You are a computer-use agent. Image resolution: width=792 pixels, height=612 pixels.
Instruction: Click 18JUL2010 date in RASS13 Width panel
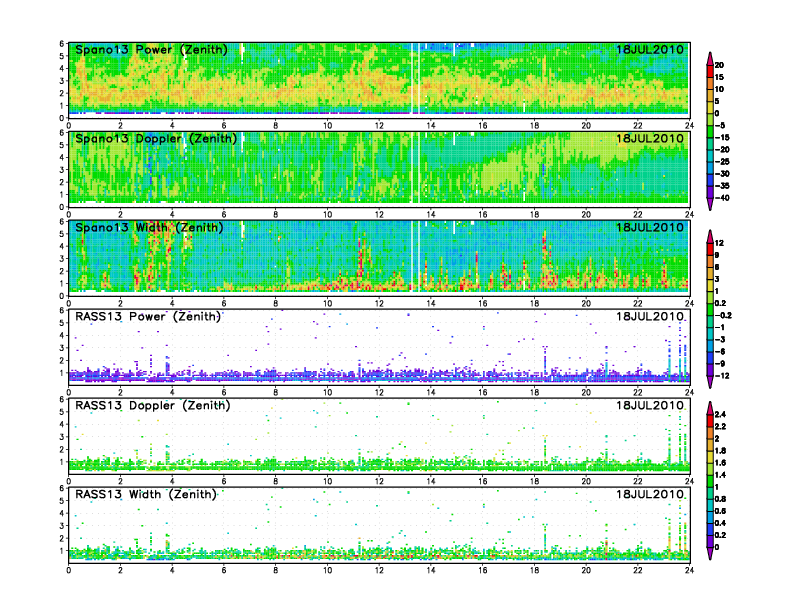tap(650, 494)
